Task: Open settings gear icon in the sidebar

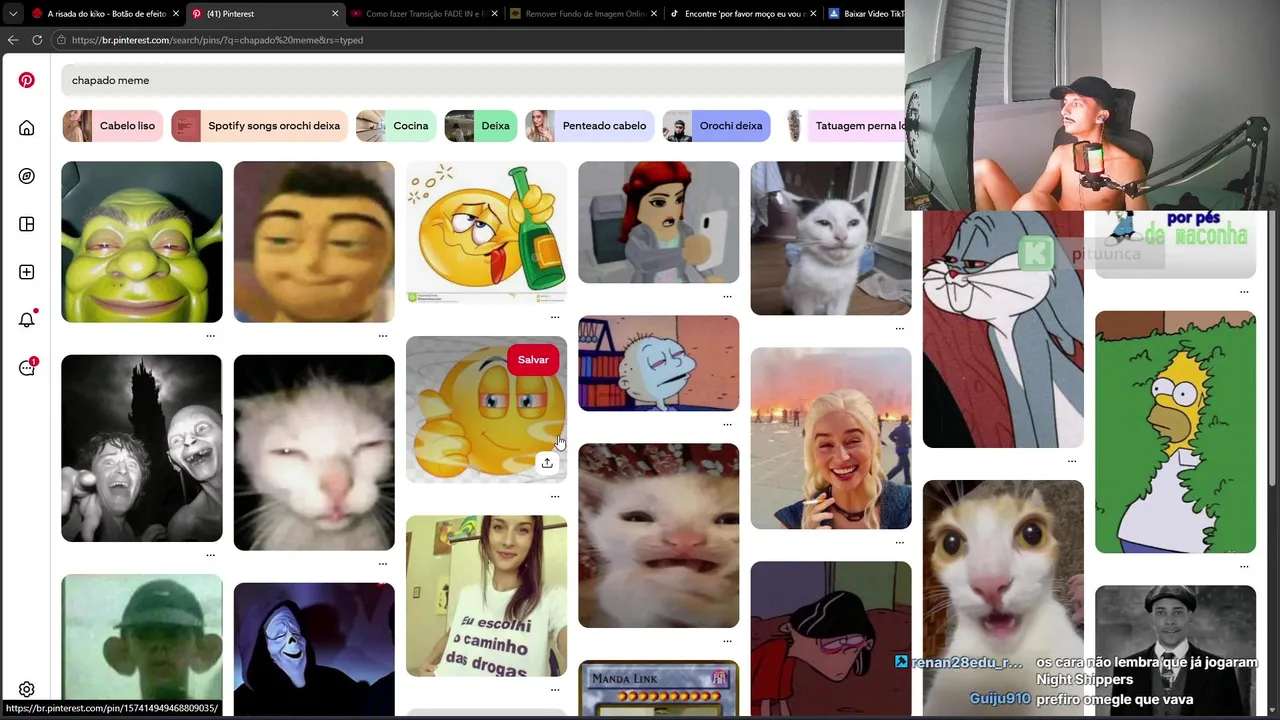Action: 27,689
